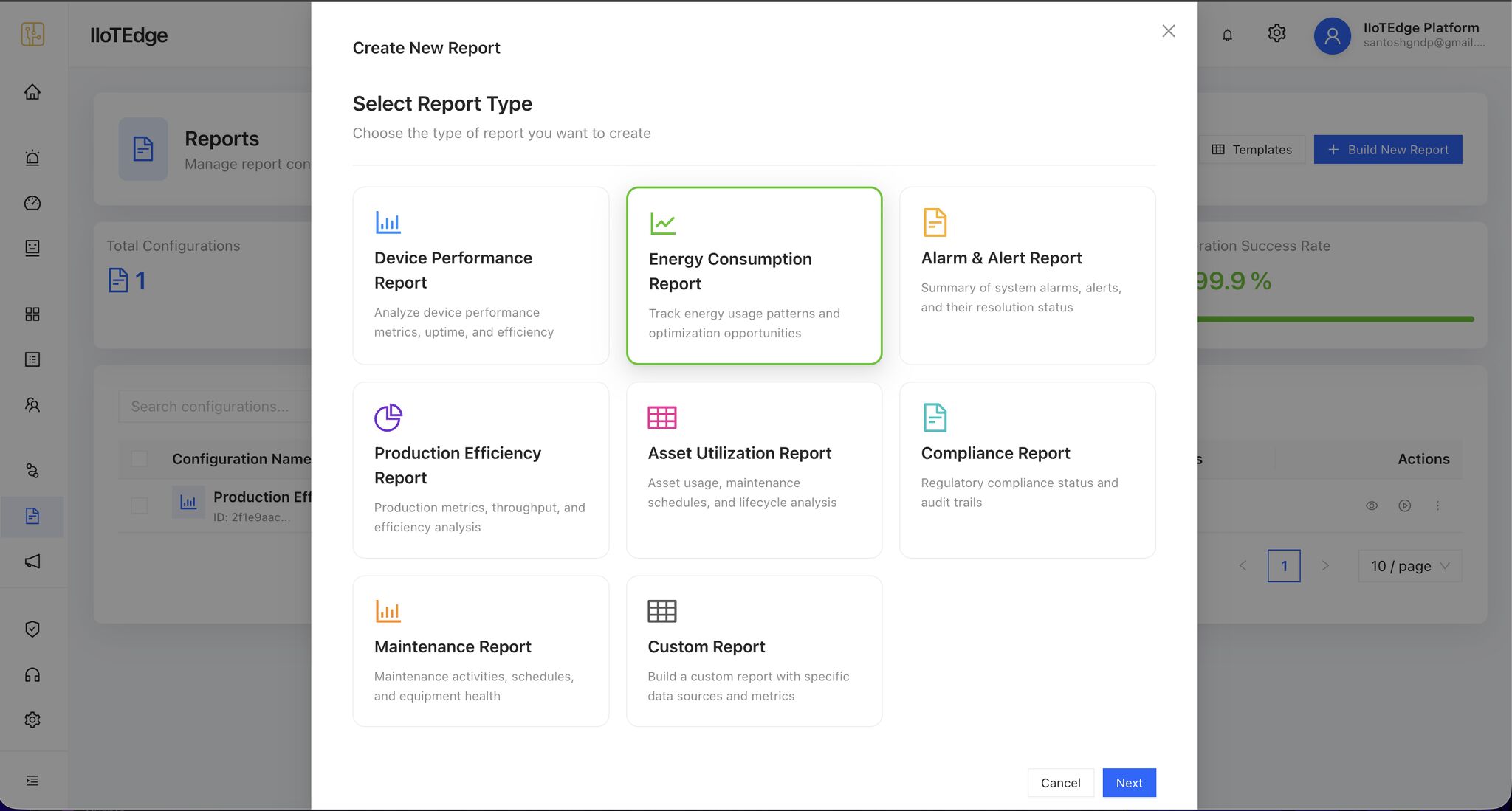Open the header settings gear icon
The width and height of the screenshot is (1512, 811).
[1276, 33]
